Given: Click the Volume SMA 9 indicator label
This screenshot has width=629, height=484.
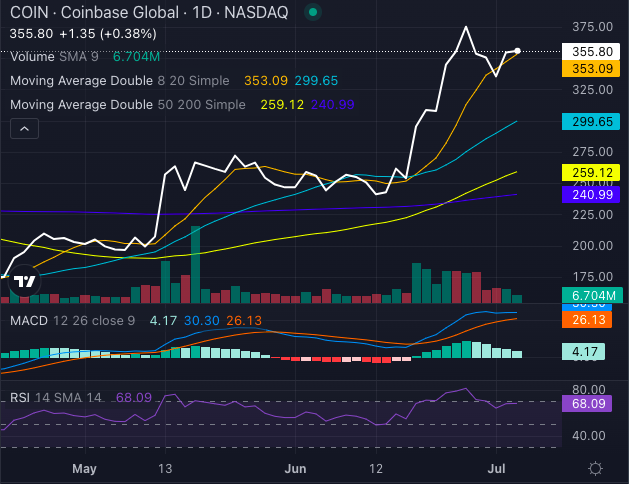Looking at the screenshot, I should click(x=54, y=57).
